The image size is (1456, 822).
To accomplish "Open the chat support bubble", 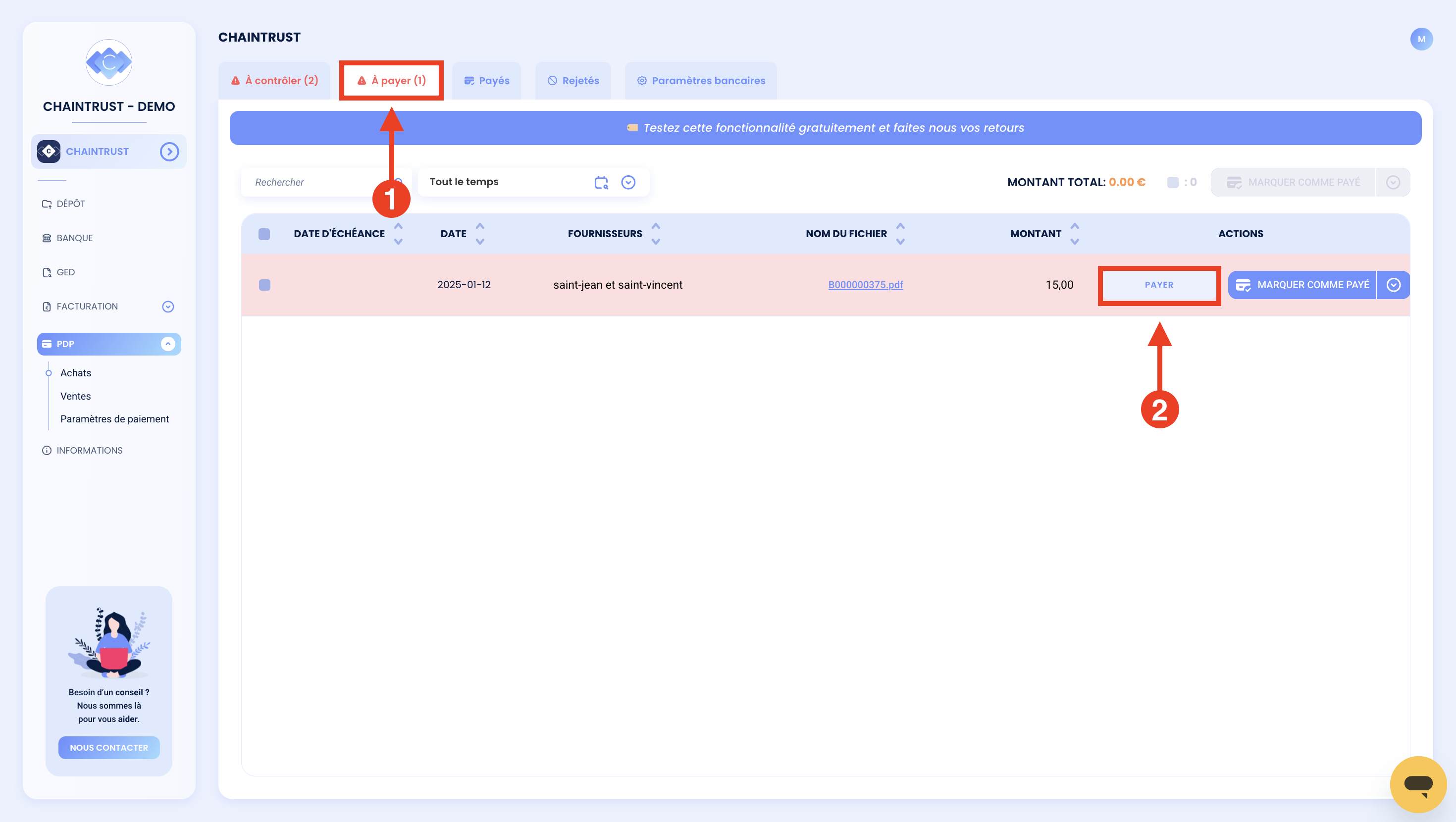I will coord(1418,784).
